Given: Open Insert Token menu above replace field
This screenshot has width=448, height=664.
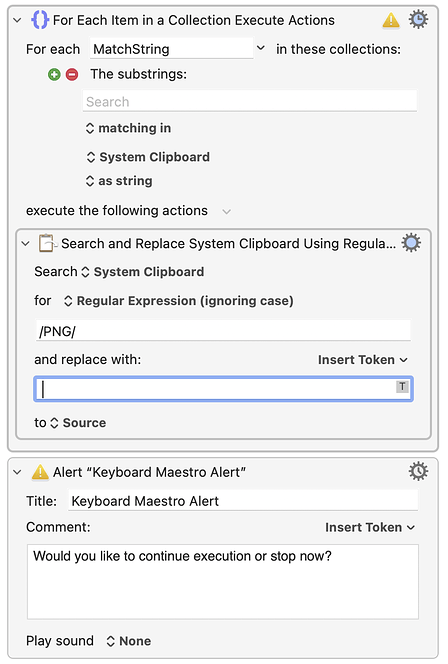Looking at the screenshot, I should click(362, 360).
